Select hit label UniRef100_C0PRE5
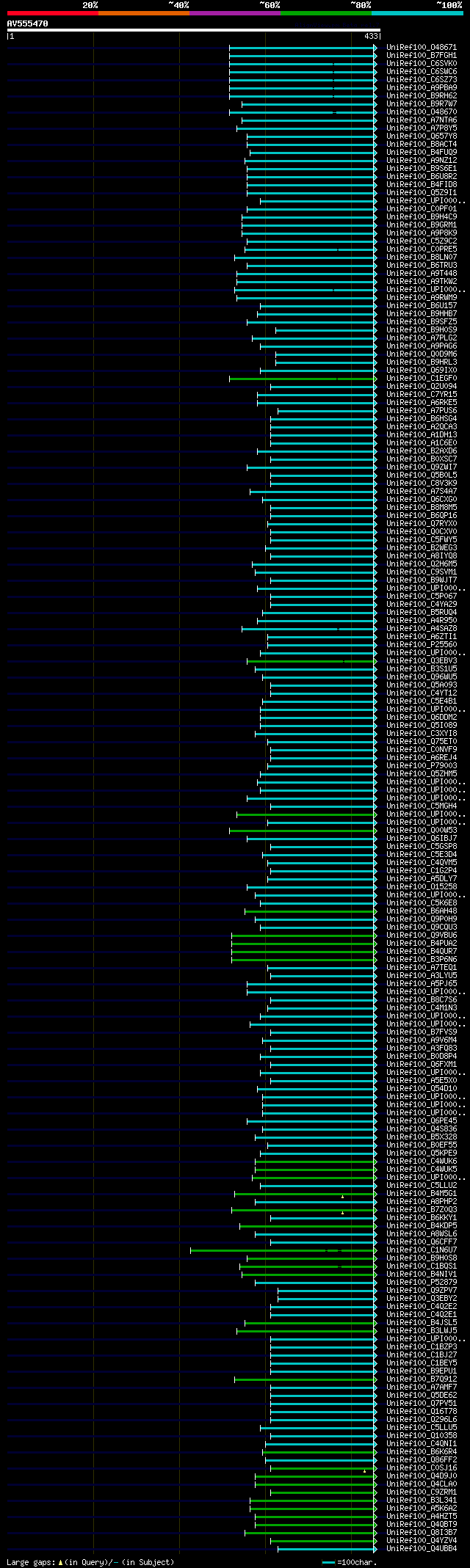The height and width of the screenshot is (1568, 470). click(422, 249)
